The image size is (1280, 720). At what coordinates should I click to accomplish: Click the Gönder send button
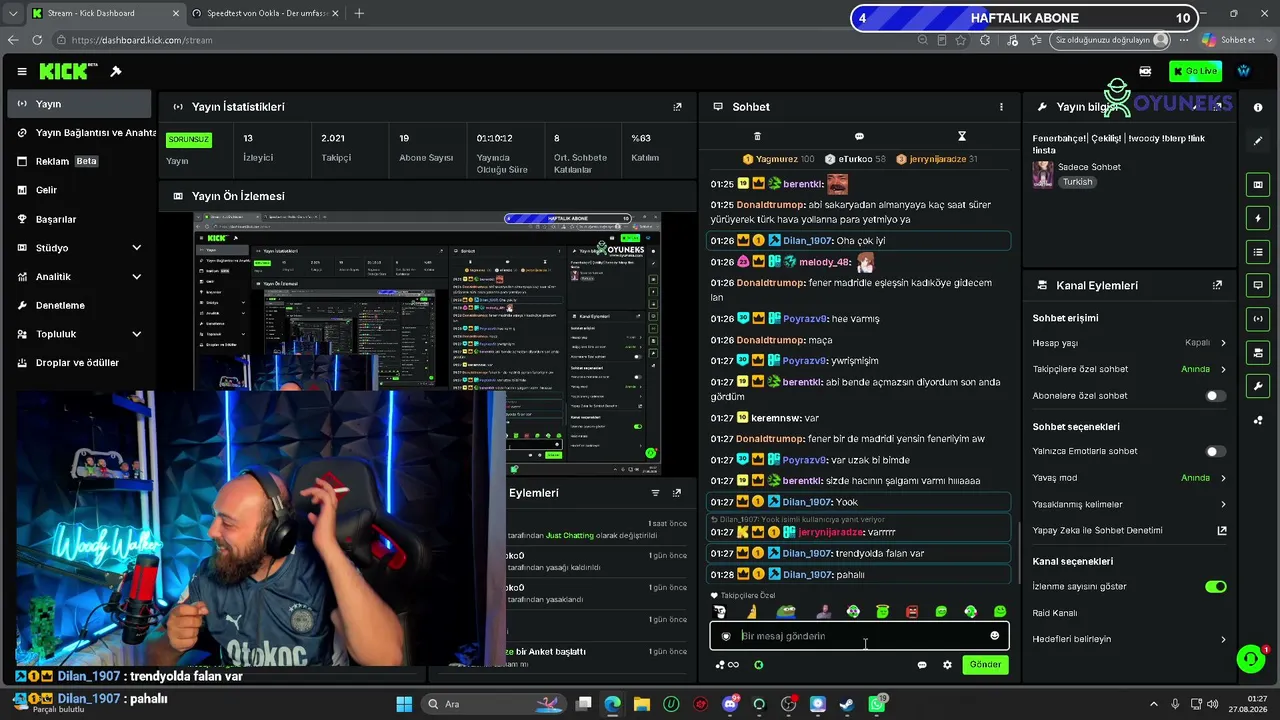click(985, 665)
